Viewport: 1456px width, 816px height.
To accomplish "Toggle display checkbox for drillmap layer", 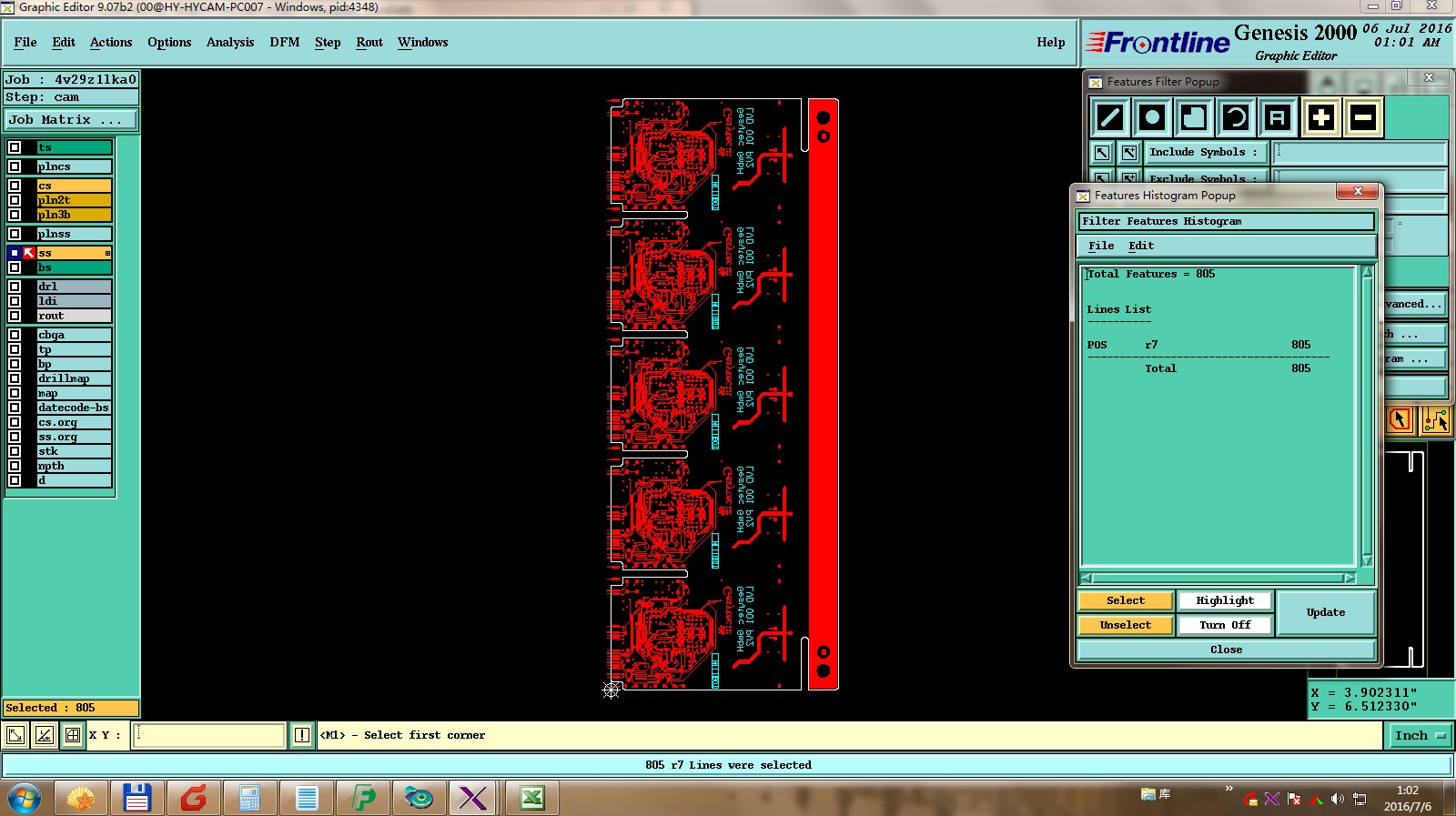I will [15, 378].
